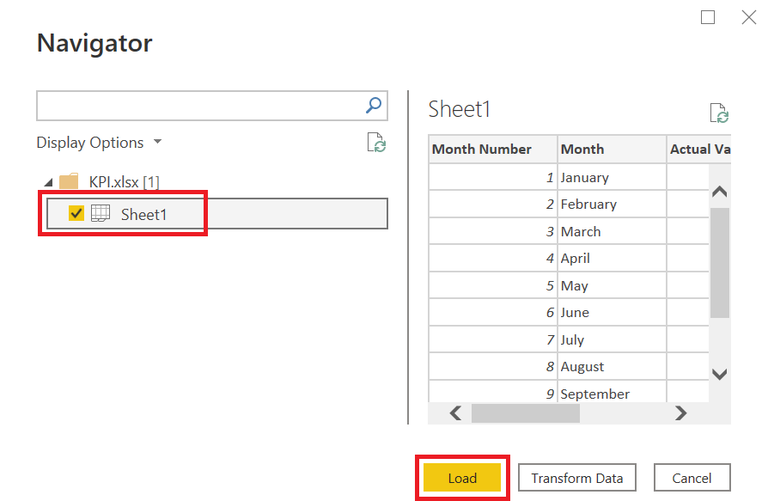Cancel the Navigator dialog
Screen dimensions: 768x501
click(691, 478)
